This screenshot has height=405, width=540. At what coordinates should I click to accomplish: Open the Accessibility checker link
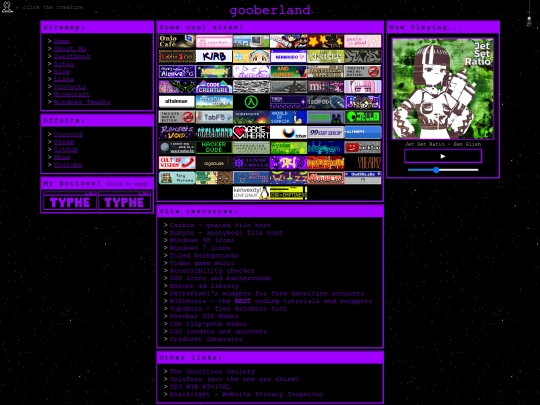pyautogui.click(x=212, y=271)
